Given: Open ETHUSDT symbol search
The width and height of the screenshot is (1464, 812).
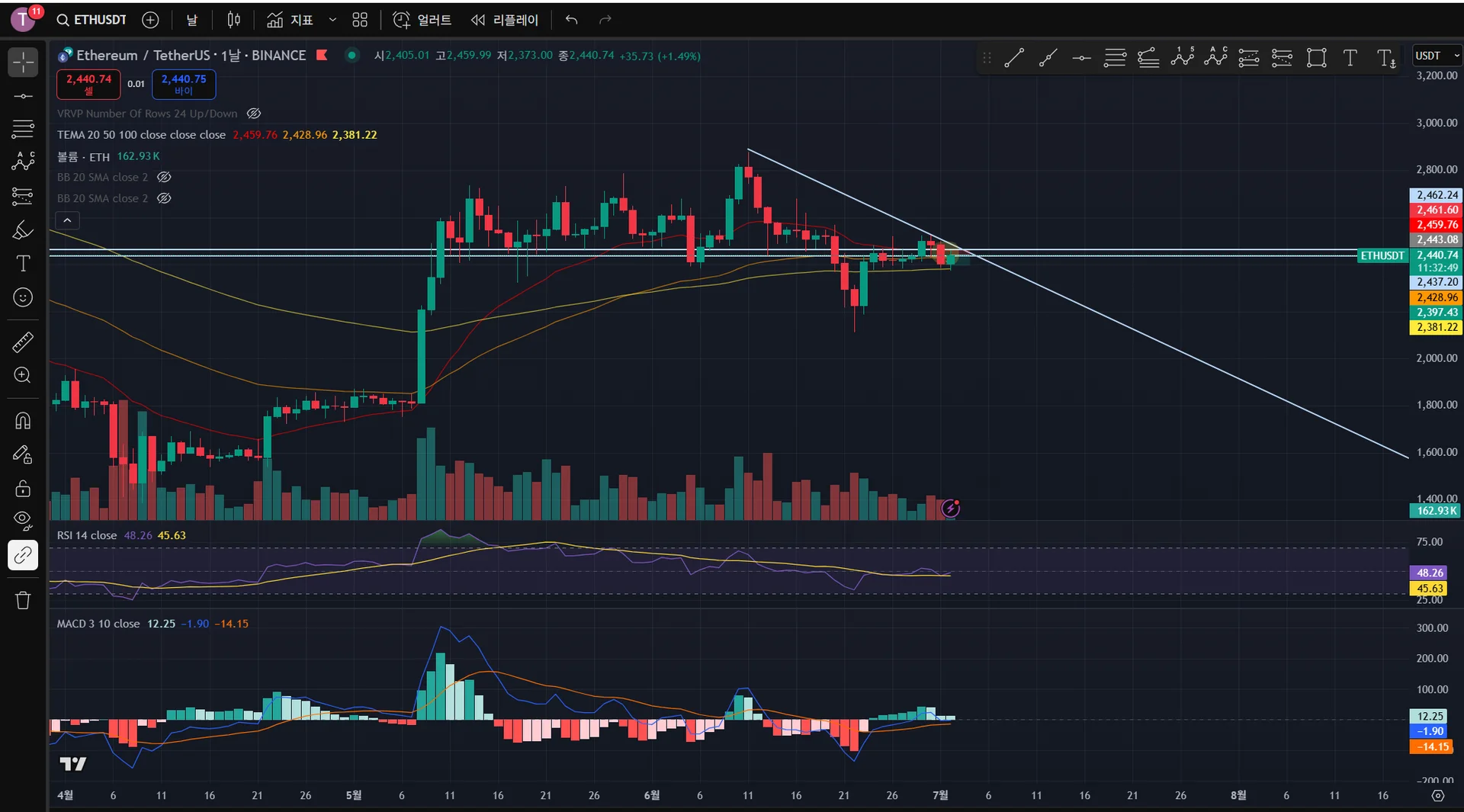Looking at the screenshot, I should (x=92, y=20).
